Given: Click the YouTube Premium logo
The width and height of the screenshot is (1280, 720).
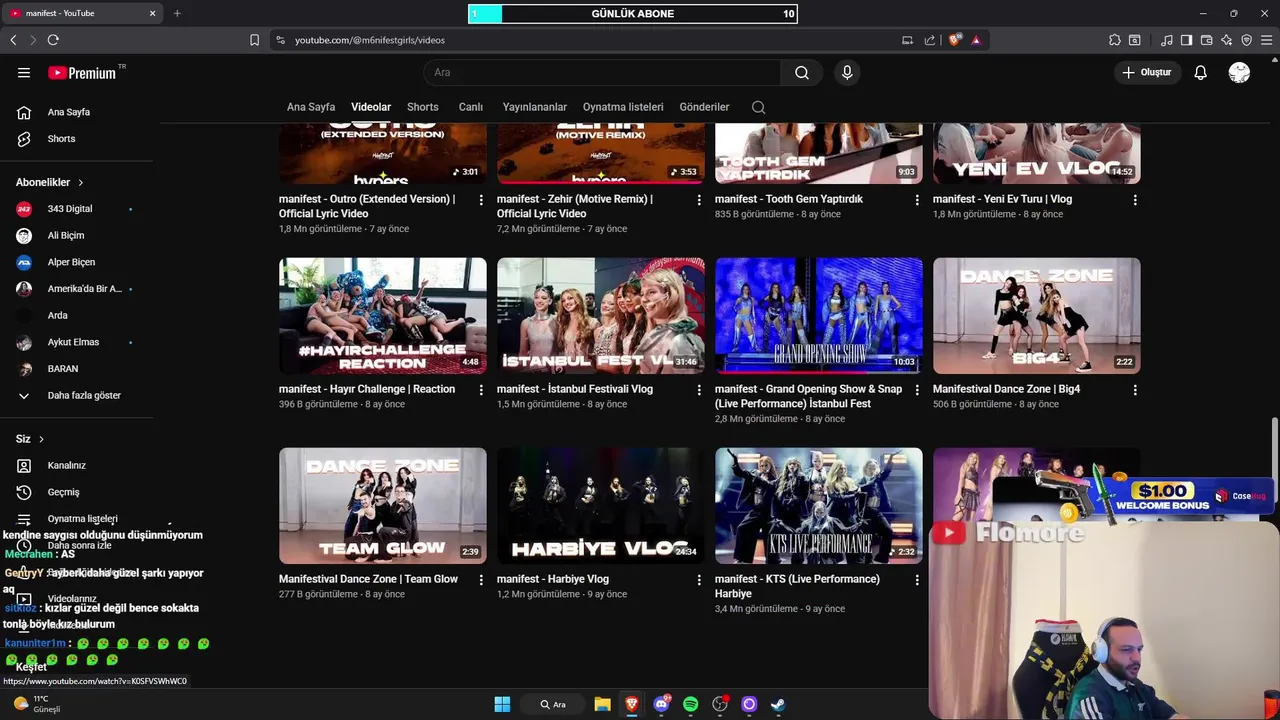Looking at the screenshot, I should click(82, 72).
